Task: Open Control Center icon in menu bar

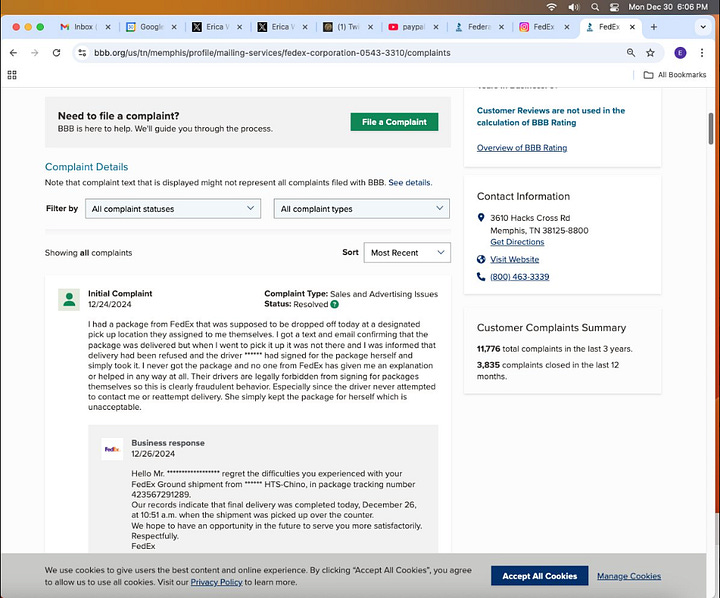Action: [x=614, y=7]
